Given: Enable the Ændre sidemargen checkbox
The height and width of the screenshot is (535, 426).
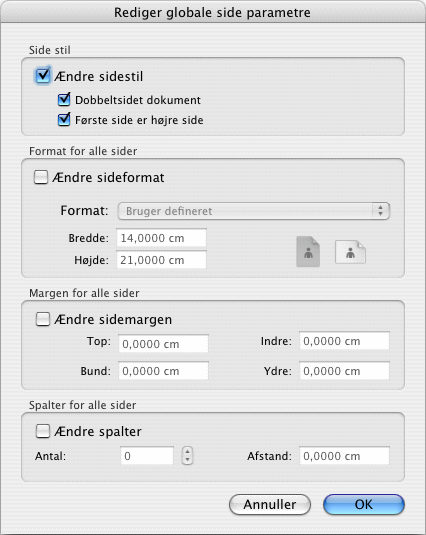Looking at the screenshot, I should pyautogui.click(x=43, y=319).
